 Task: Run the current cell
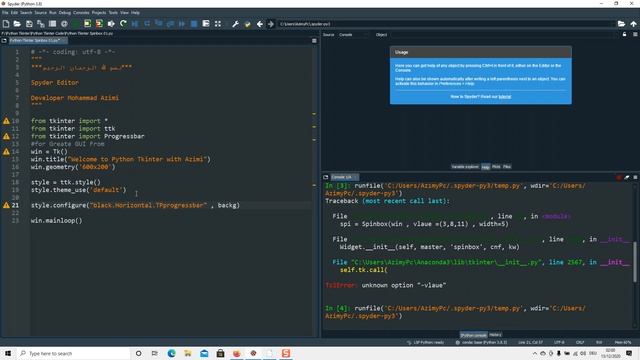(88, 24)
